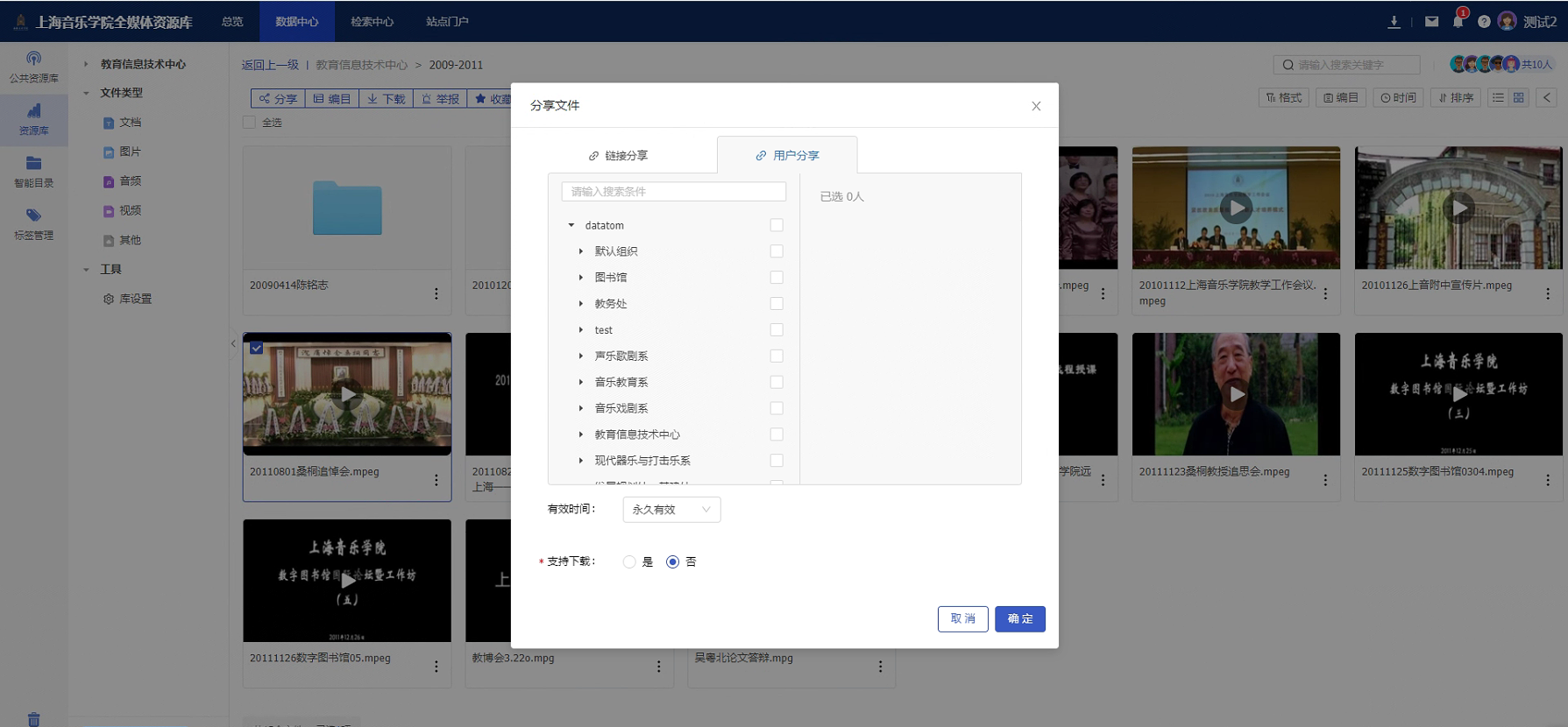Click the user search input field
1568x727 pixels.
coord(673,192)
